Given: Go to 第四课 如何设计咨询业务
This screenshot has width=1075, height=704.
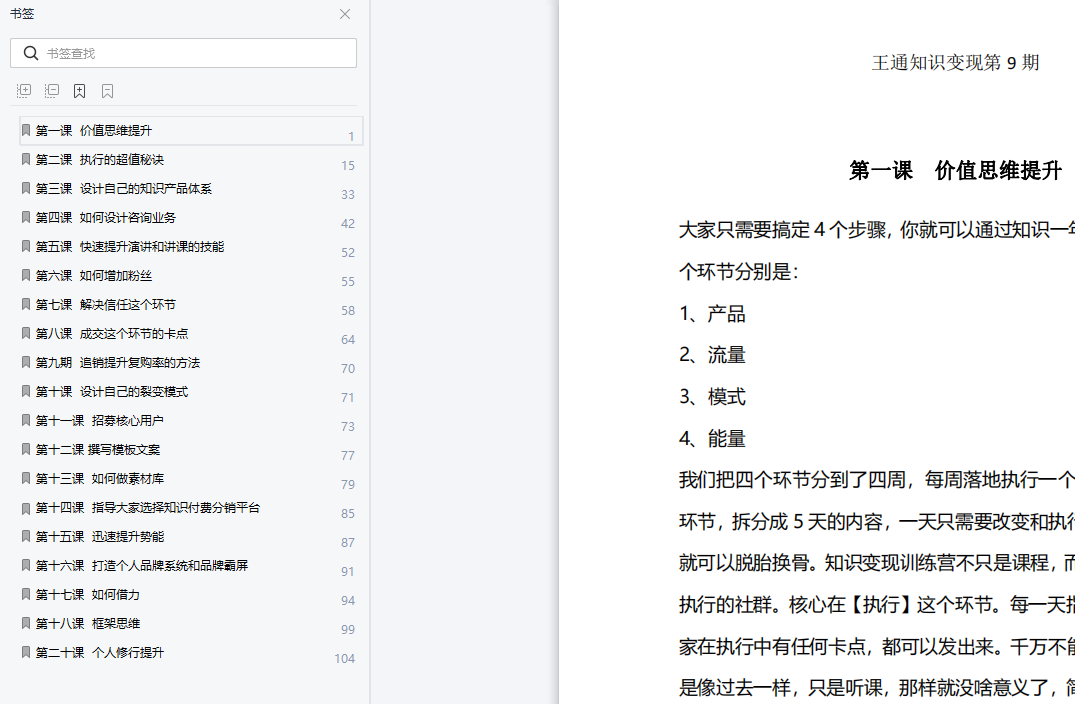Looking at the screenshot, I should pos(105,217).
